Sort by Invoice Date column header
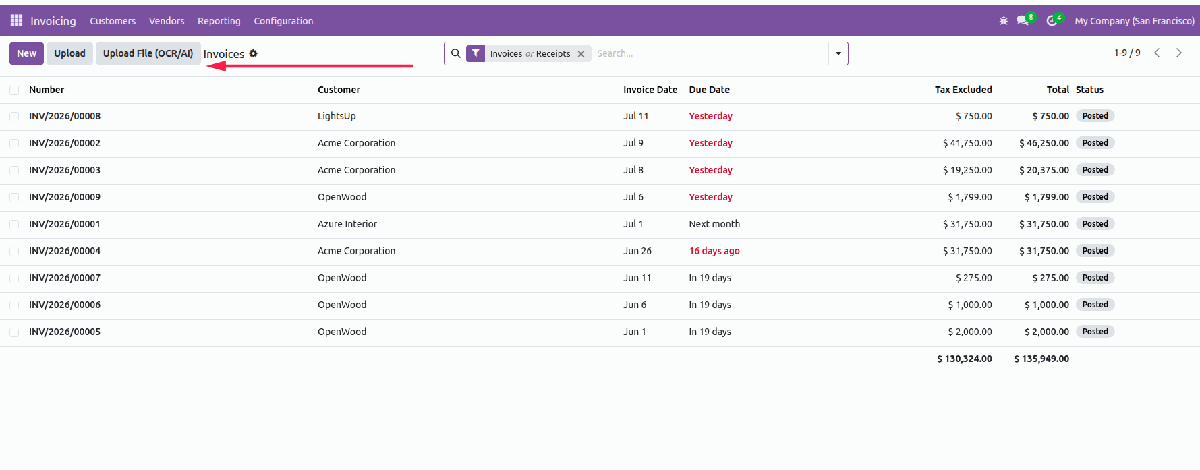The width and height of the screenshot is (1200, 470). pos(650,90)
